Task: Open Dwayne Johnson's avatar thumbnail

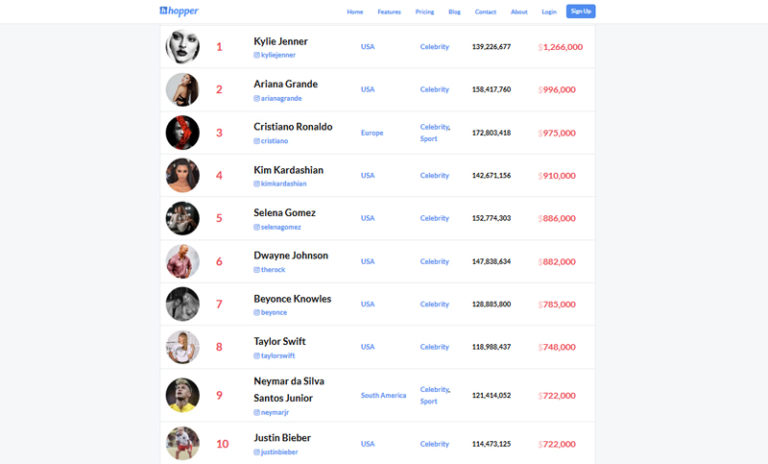Action: [x=182, y=261]
